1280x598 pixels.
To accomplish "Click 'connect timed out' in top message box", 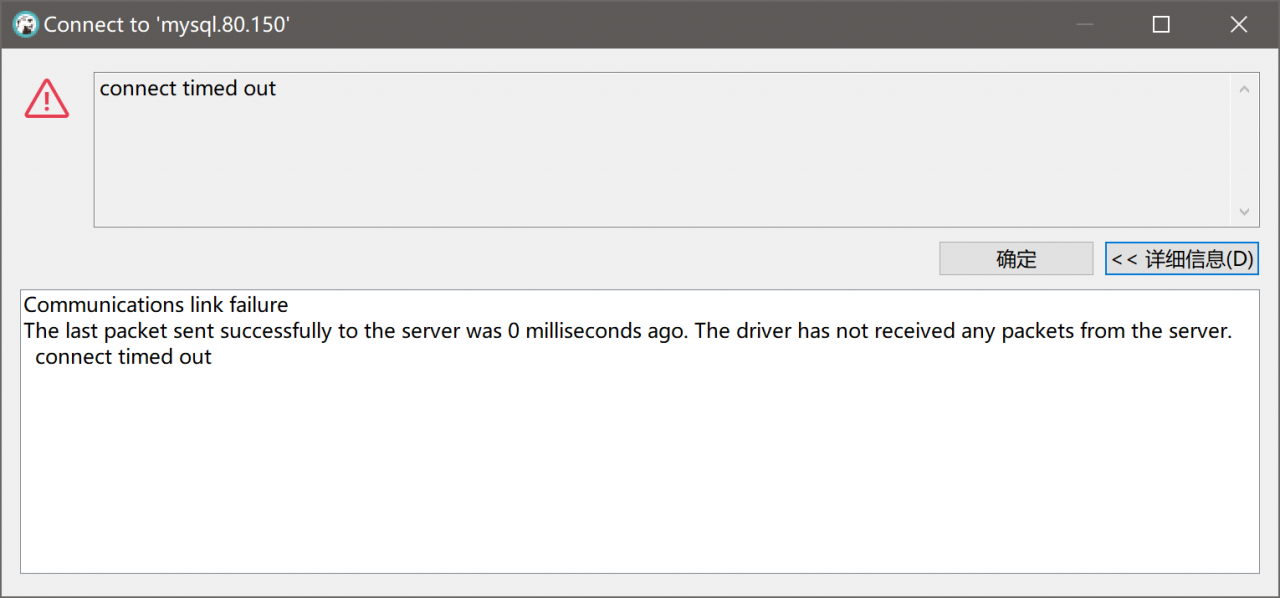I will [x=188, y=88].
